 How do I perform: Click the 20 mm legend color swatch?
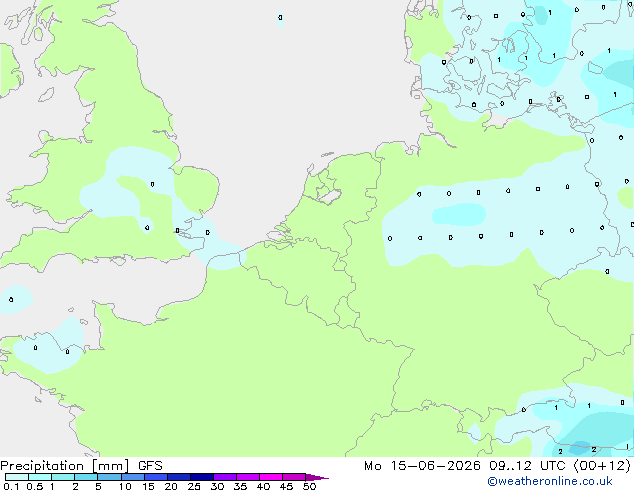click(178, 477)
